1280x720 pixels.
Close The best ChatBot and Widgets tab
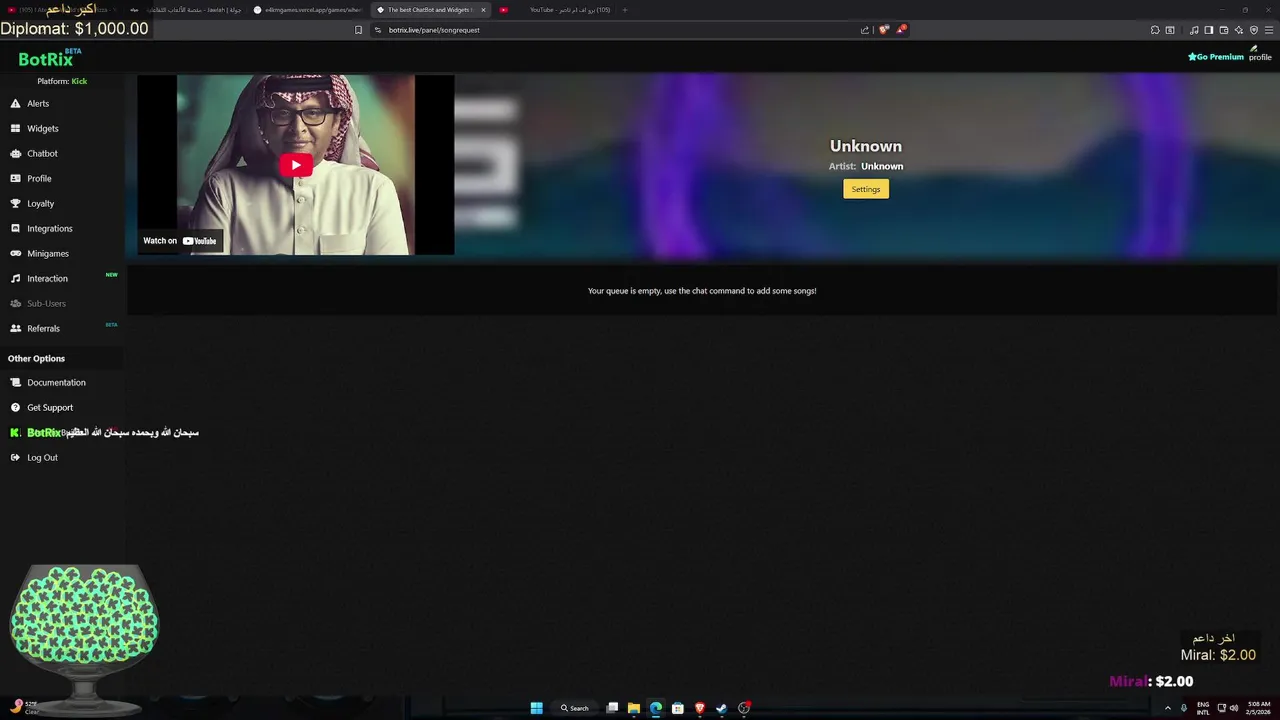pos(483,10)
